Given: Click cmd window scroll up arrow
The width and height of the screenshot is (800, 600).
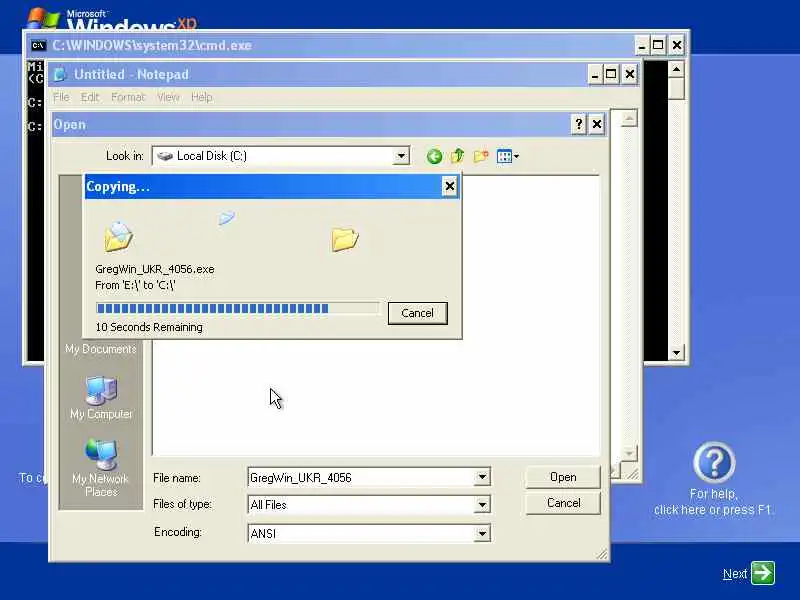Looking at the screenshot, I should 677,69.
